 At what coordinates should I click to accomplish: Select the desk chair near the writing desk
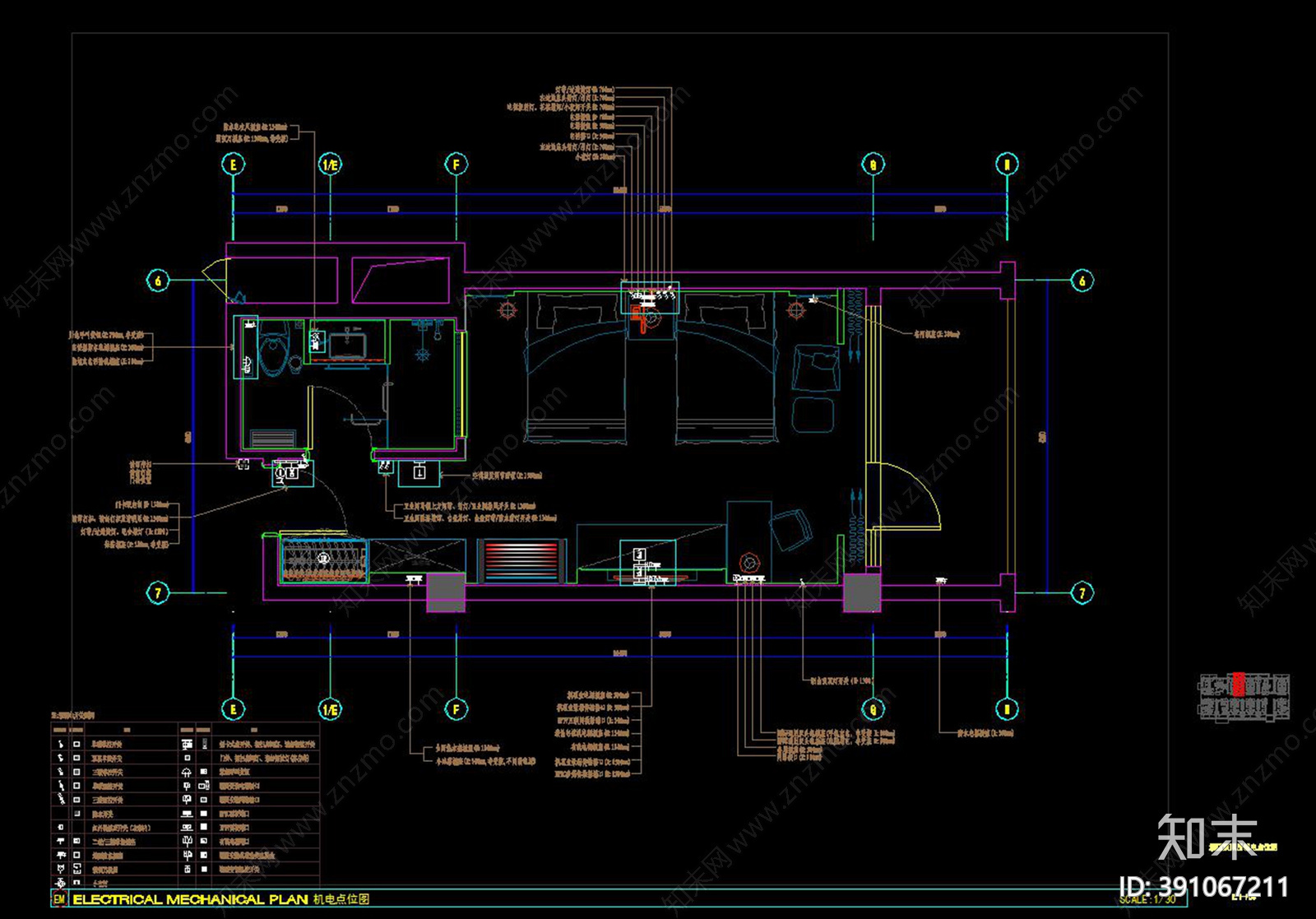[791, 528]
